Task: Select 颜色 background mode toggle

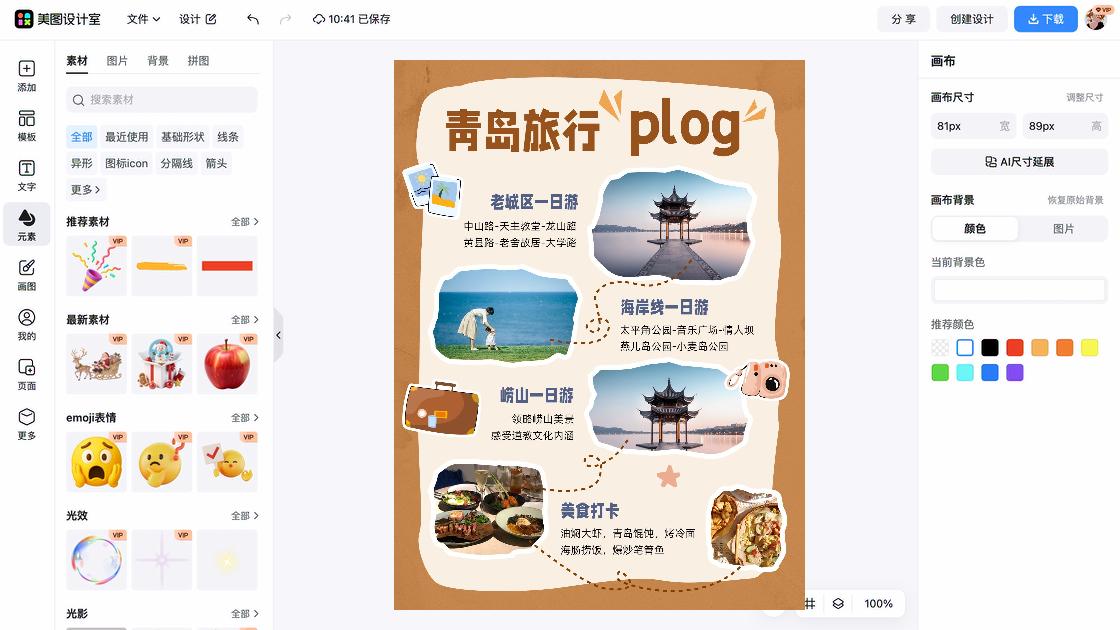Action: point(974,229)
